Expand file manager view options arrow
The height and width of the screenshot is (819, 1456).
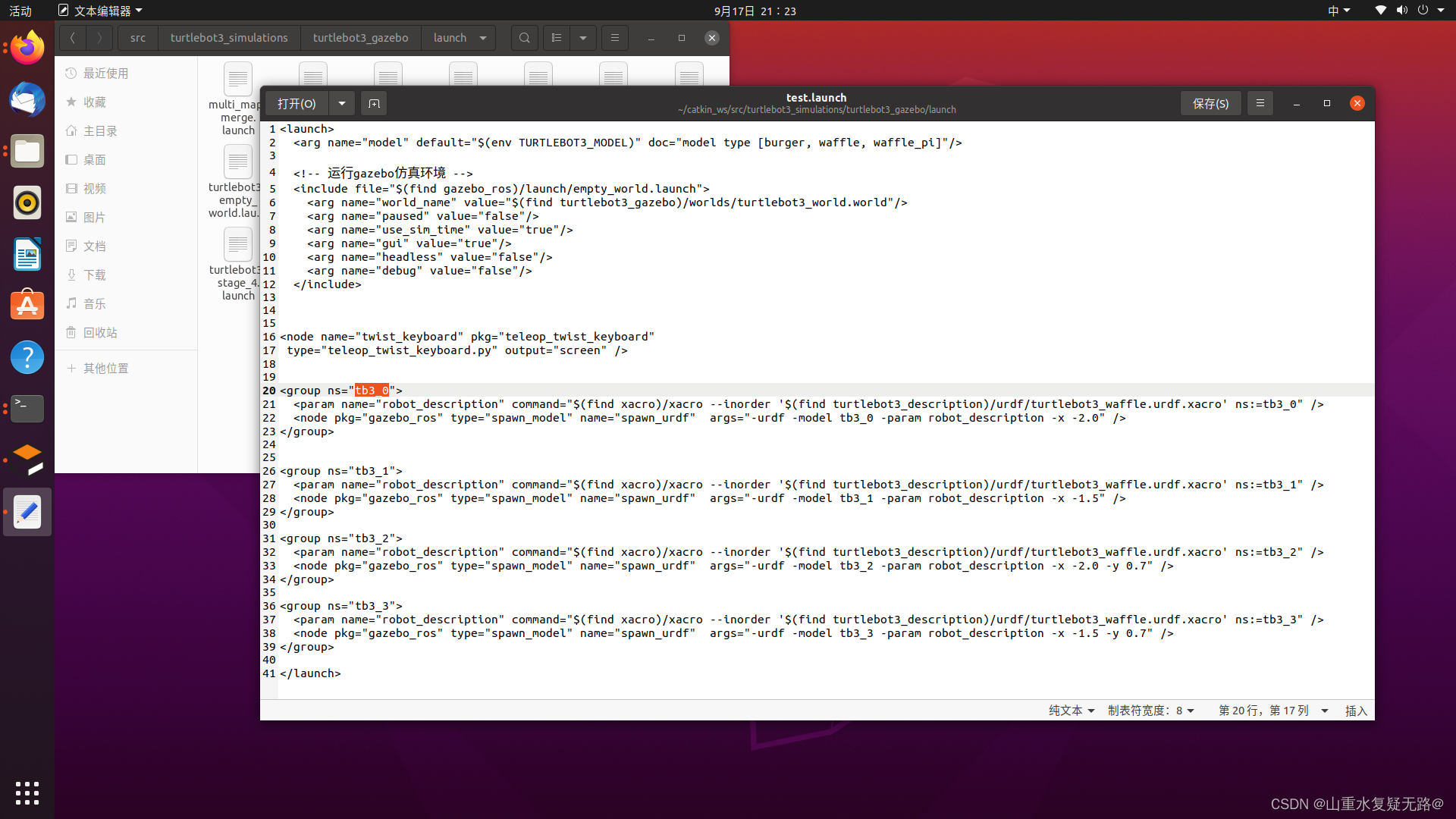[583, 38]
